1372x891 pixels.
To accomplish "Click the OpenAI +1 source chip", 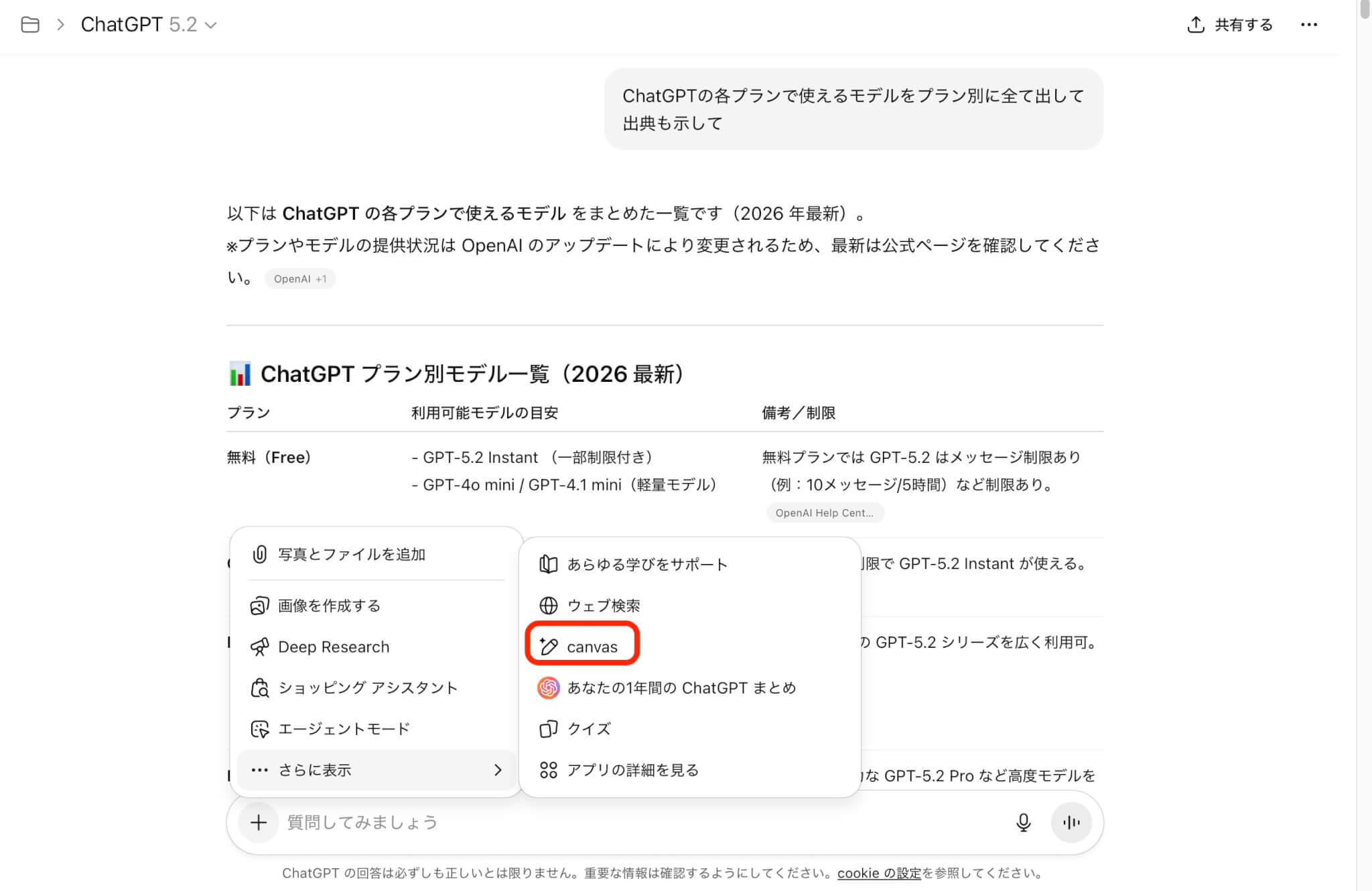I will pyautogui.click(x=299, y=279).
